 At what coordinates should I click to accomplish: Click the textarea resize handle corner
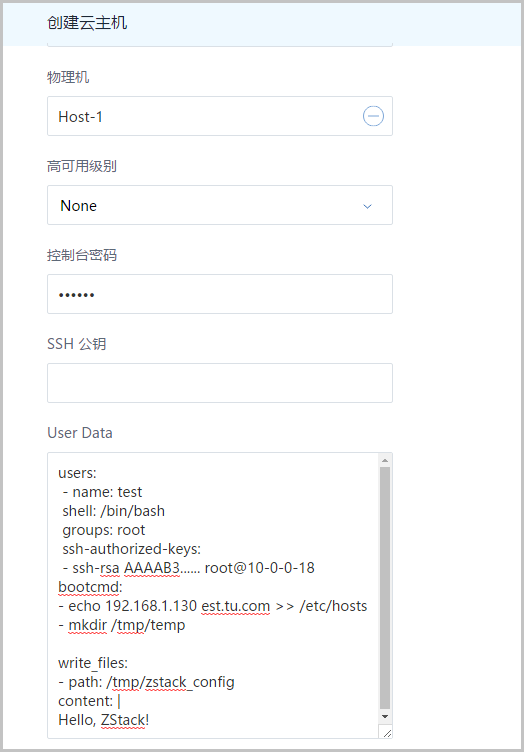(387, 732)
